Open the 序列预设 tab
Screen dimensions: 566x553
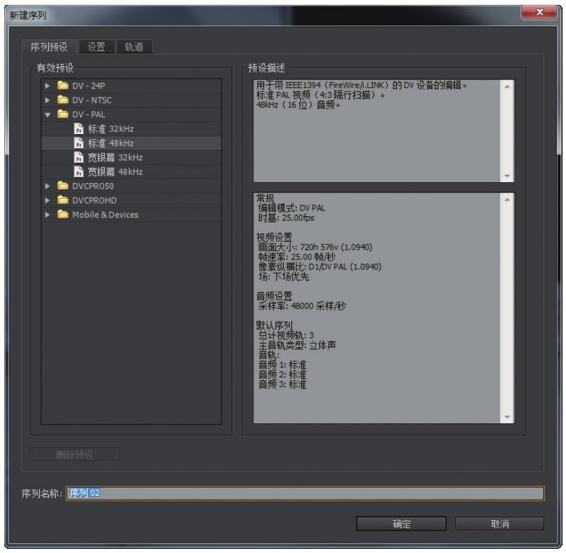[x=49, y=47]
